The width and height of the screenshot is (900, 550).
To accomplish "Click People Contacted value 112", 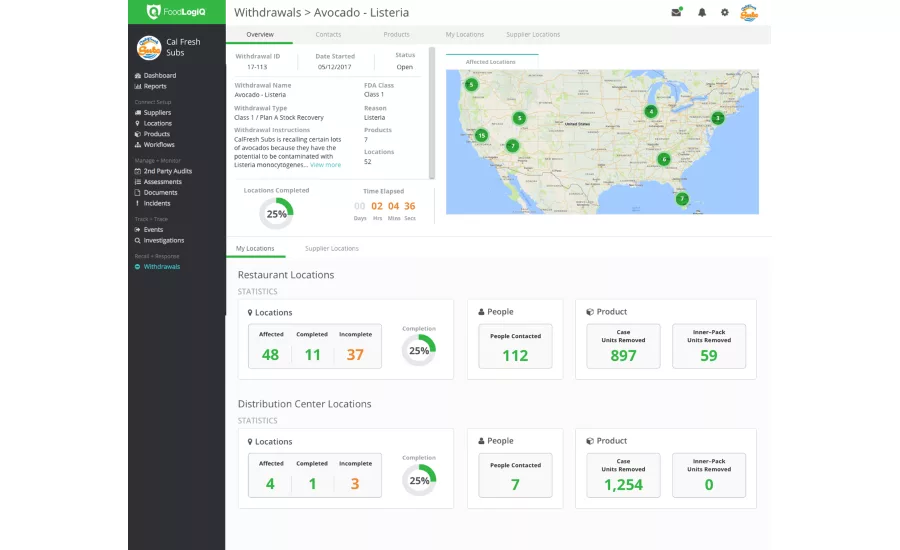I will click(x=515, y=356).
